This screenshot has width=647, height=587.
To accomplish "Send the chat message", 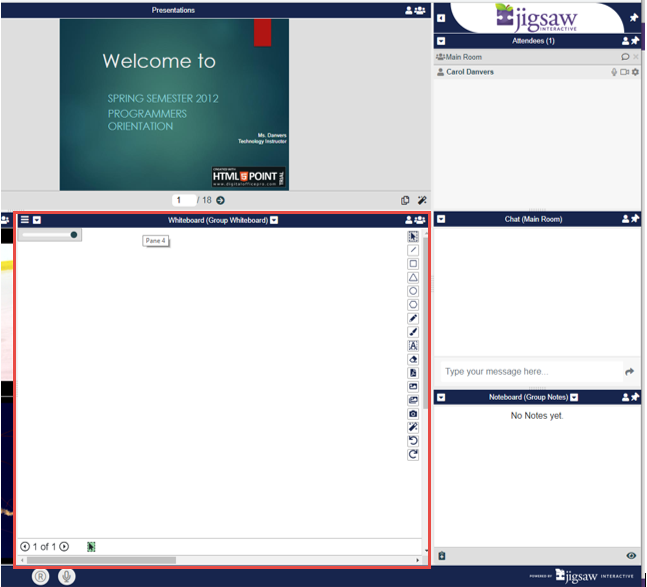I will click(x=629, y=372).
